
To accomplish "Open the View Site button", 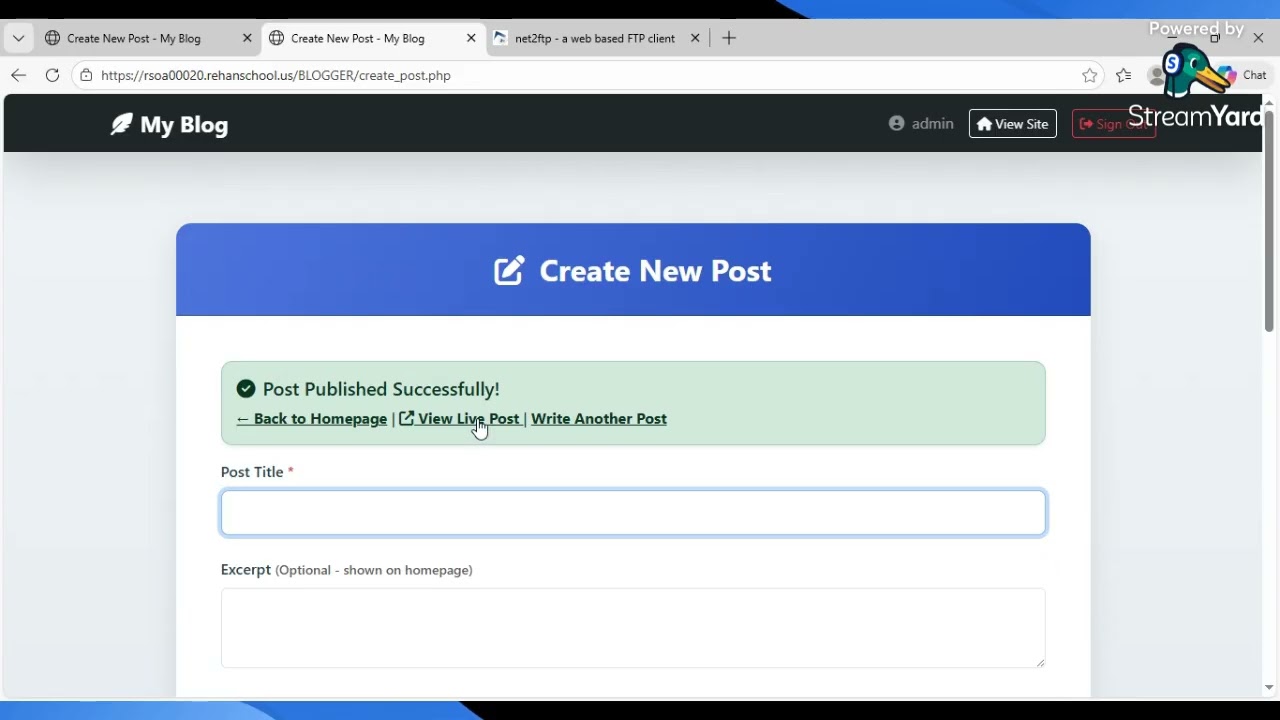I will [1012, 124].
